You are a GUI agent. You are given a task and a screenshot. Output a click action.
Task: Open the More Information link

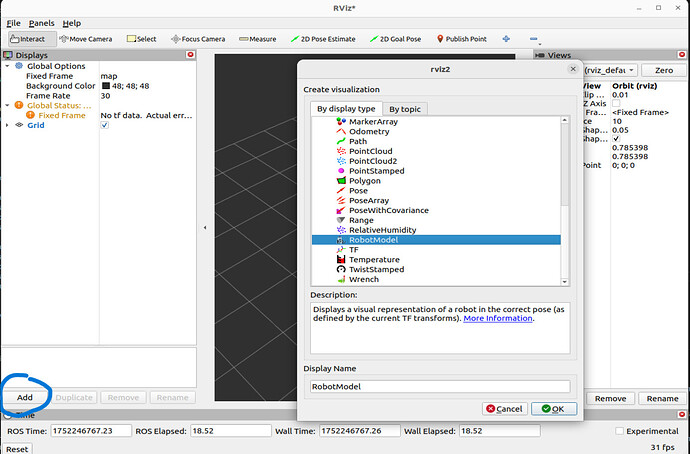click(x=498, y=318)
